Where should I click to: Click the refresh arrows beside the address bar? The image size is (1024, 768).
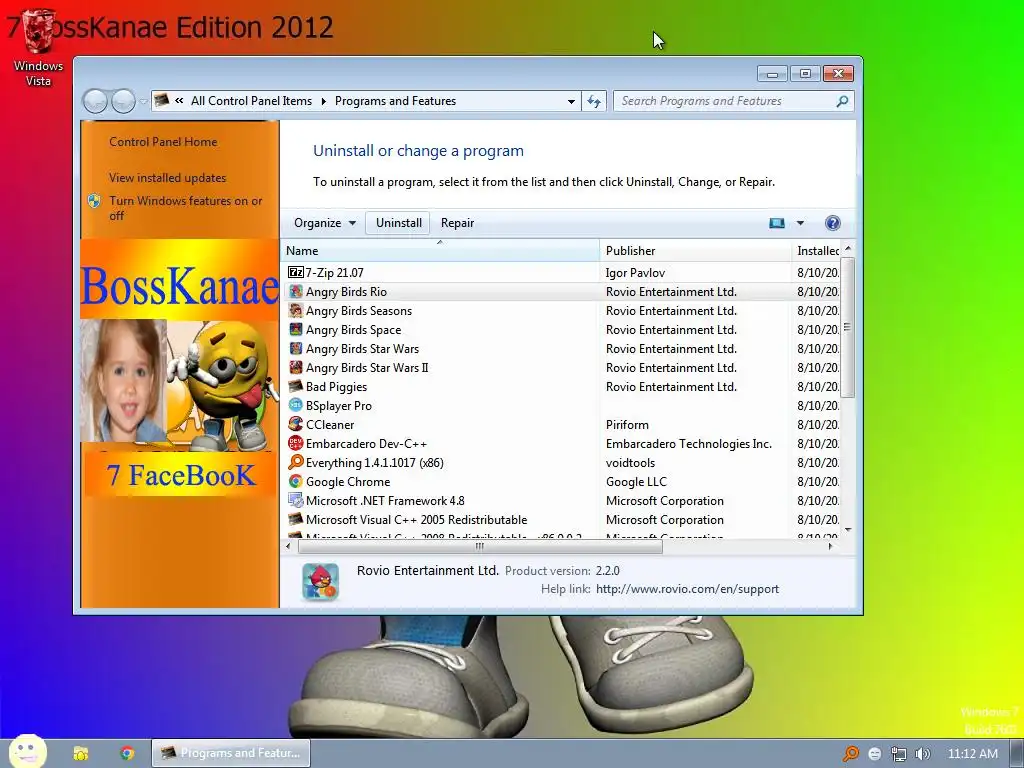point(594,101)
